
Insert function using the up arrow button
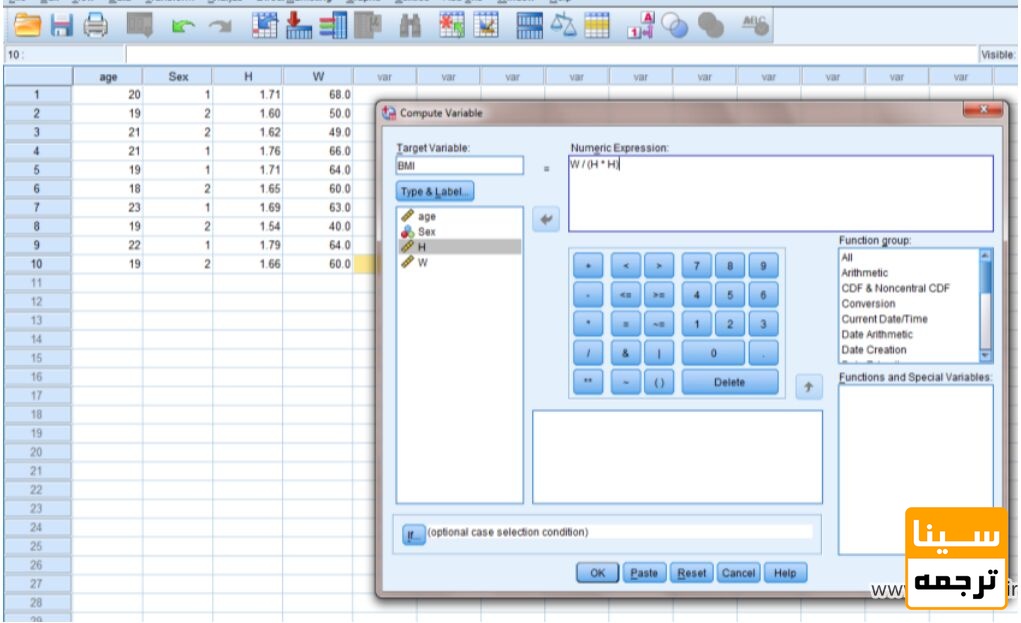click(x=808, y=387)
